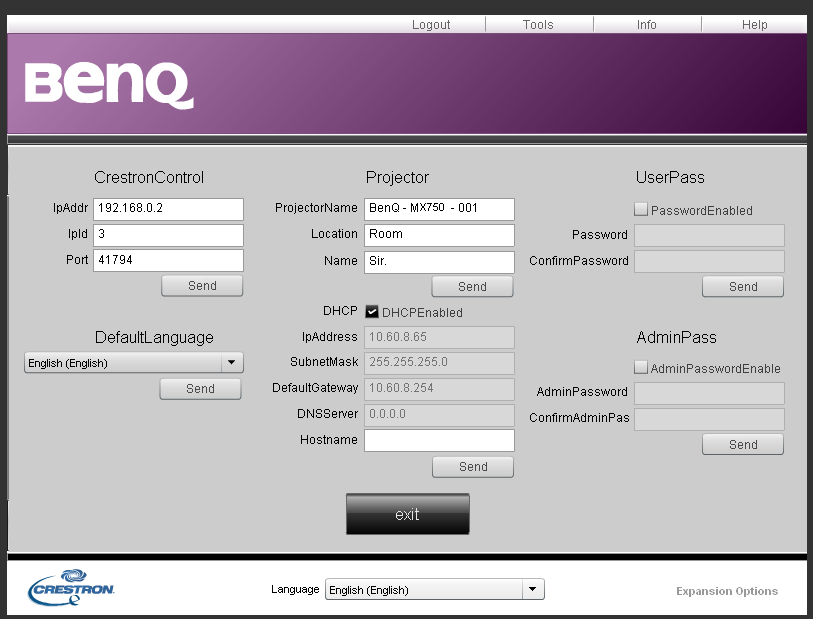Send the AdminPass password settings
Viewport: 813px width, 619px height.
(x=743, y=444)
